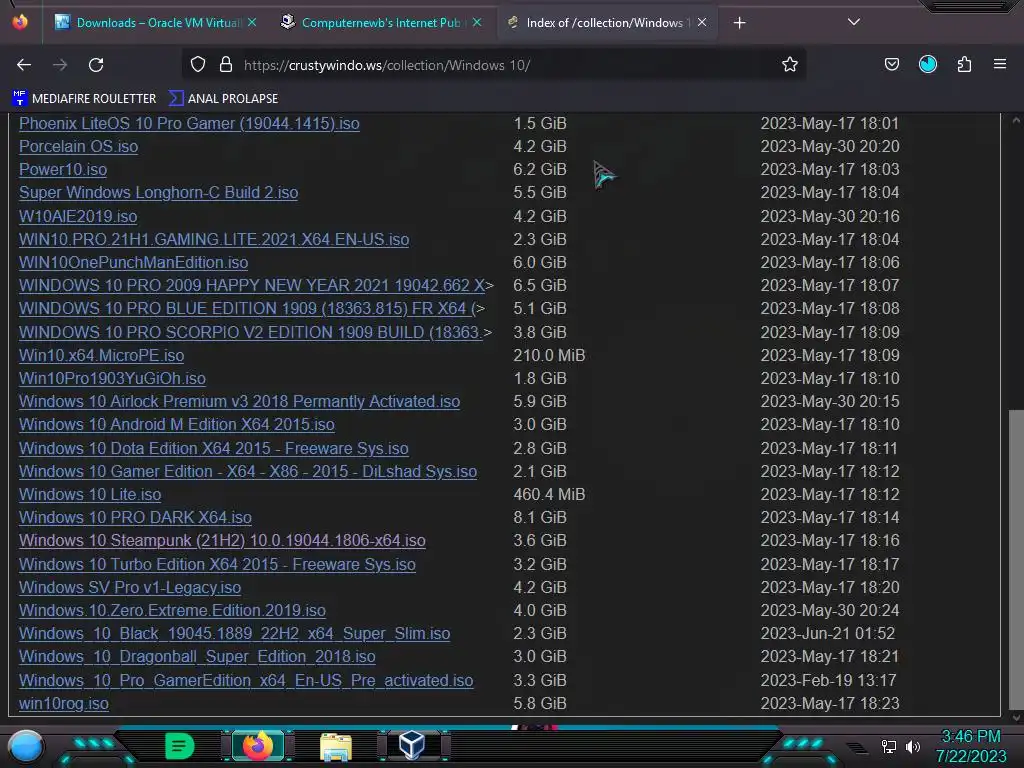Download Windows 10 Lite.iso

(x=90, y=494)
